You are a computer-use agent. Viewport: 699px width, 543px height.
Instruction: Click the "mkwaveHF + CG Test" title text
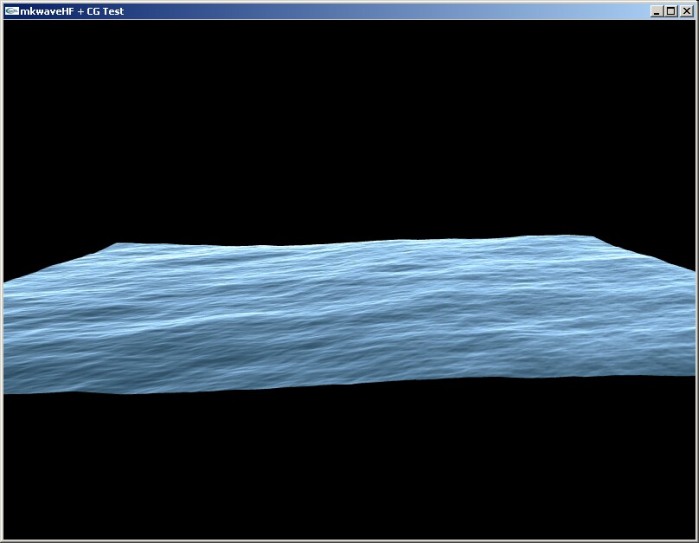coord(66,10)
